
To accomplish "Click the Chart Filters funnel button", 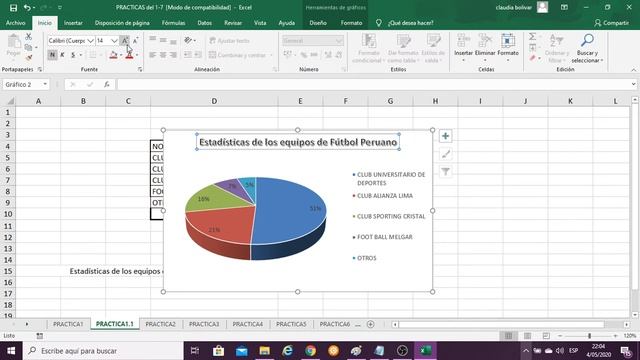I will [445, 172].
